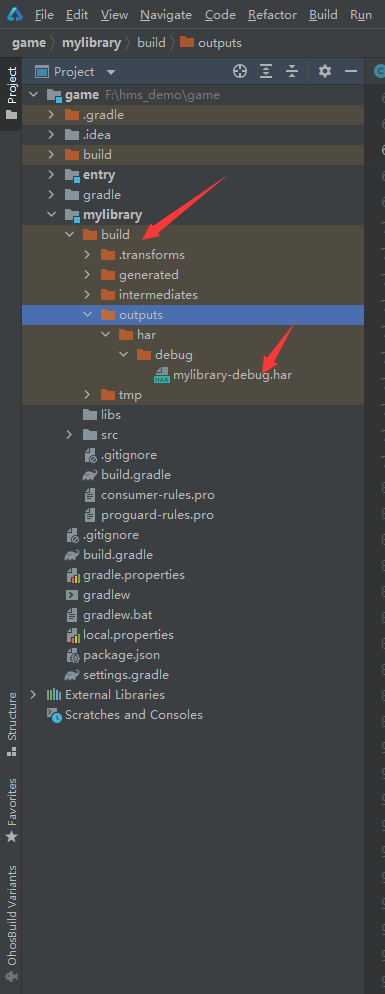The image size is (385, 994).
Task: Click the HAR file icon of mylibrary-debug.har
Action: click(x=162, y=375)
